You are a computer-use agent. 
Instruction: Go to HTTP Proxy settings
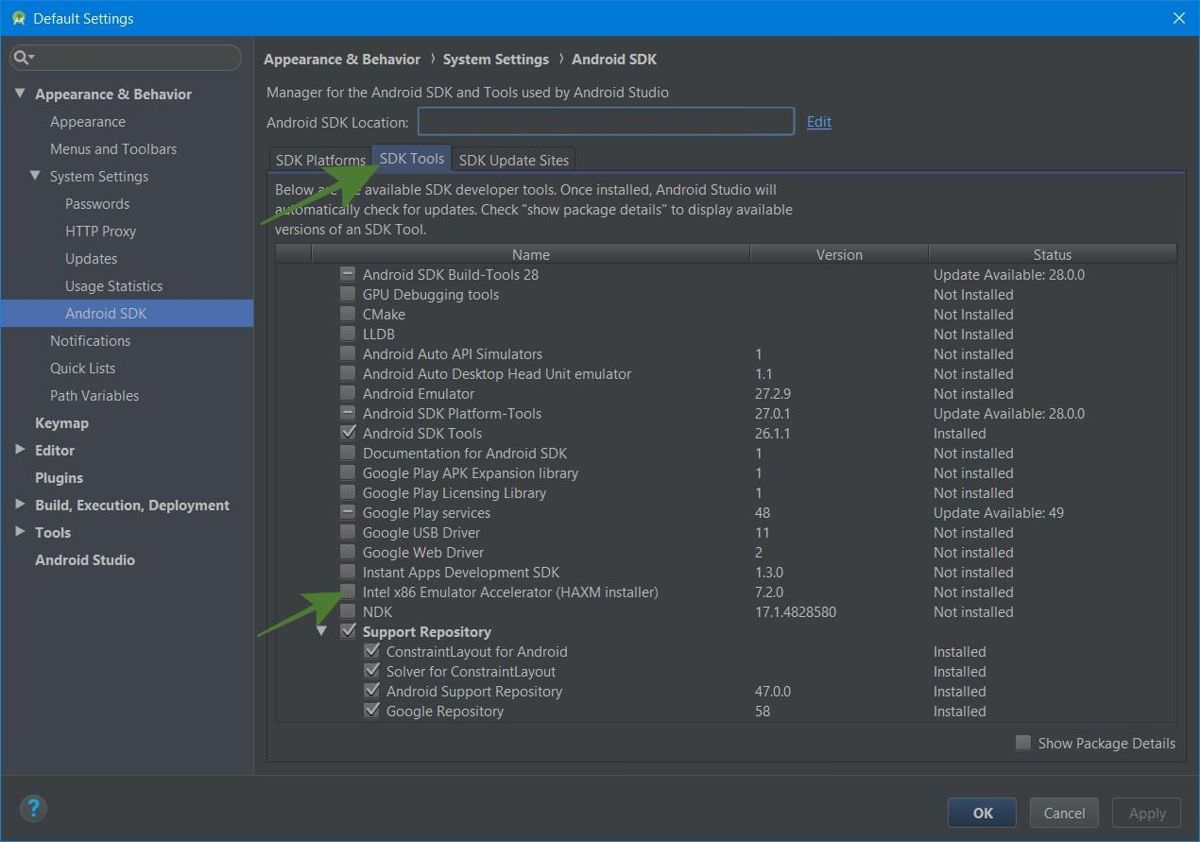[100, 231]
